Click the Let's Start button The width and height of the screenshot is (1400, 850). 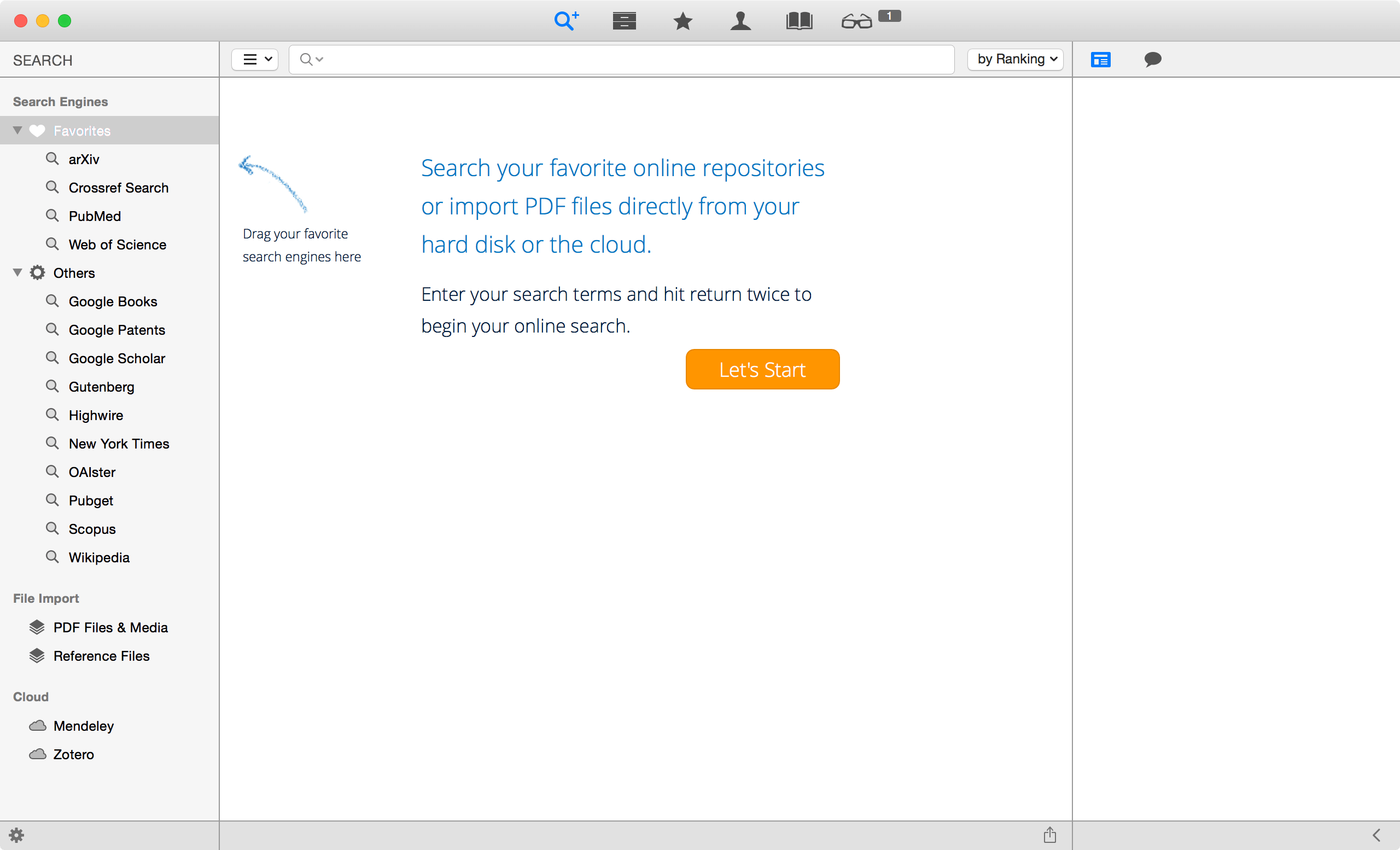pos(762,369)
